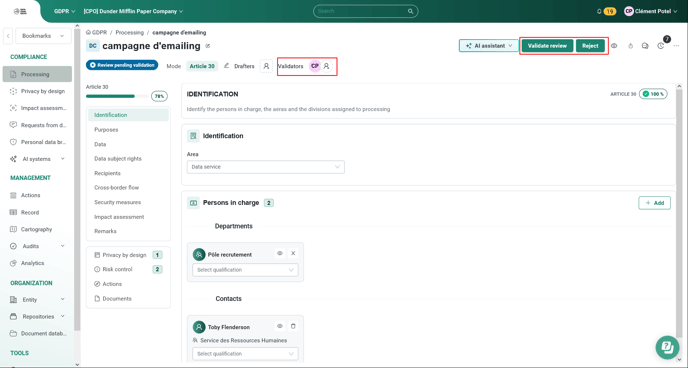The width and height of the screenshot is (688, 368).
Task: Click the search magnifier icon
Action: click(411, 11)
